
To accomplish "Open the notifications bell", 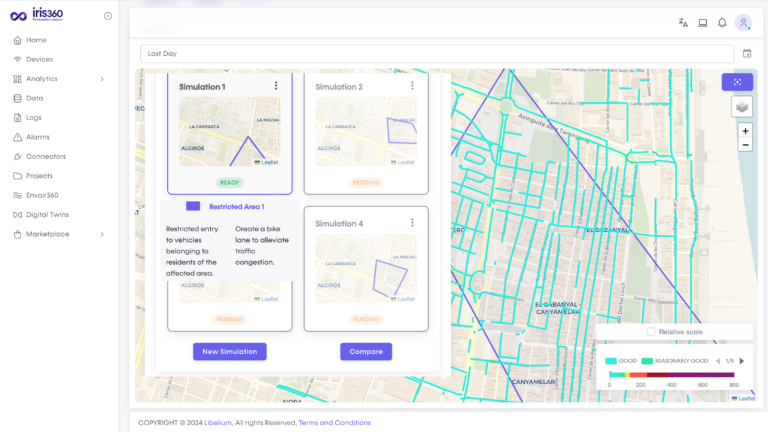I will (722, 23).
